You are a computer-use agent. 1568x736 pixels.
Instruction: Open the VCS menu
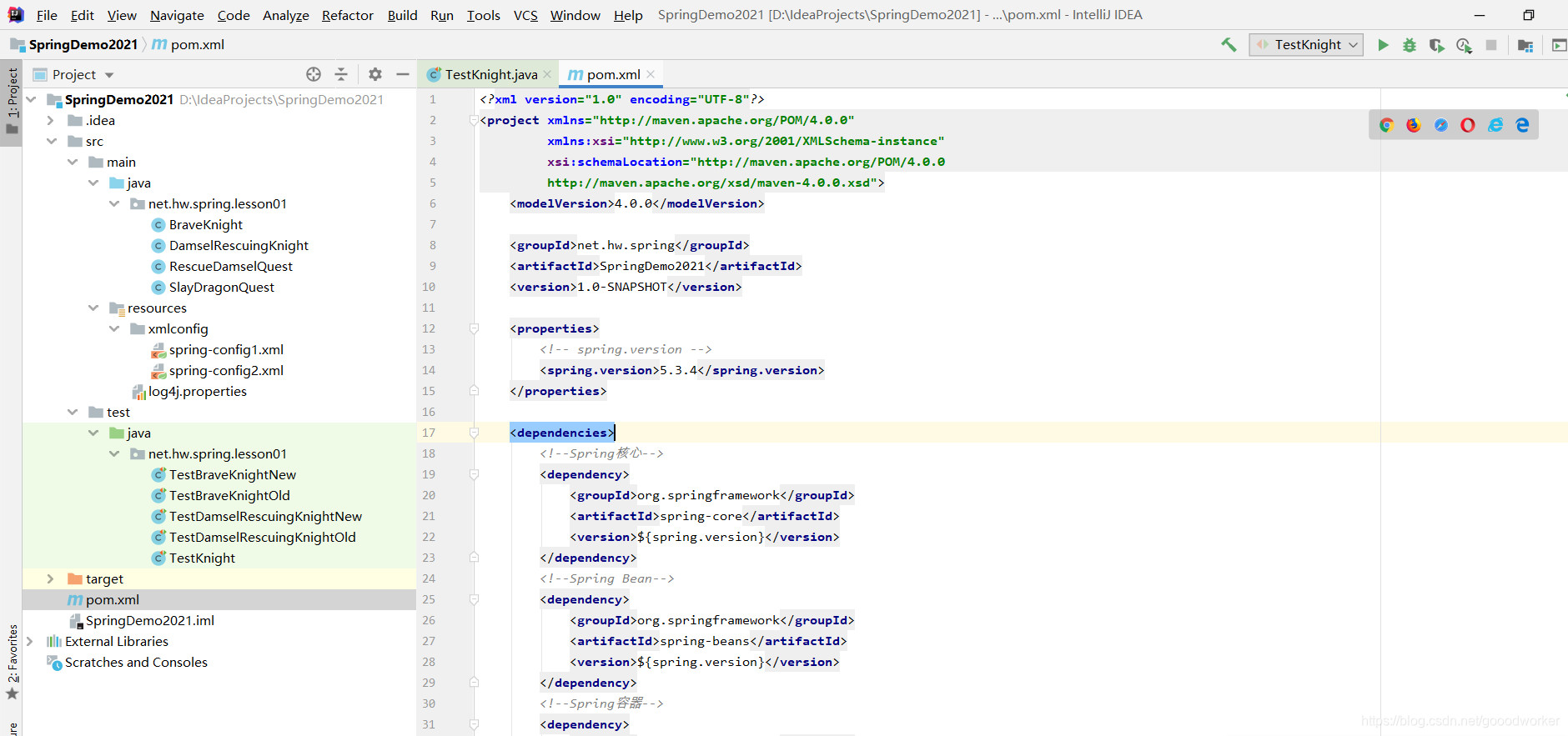[x=525, y=15]
